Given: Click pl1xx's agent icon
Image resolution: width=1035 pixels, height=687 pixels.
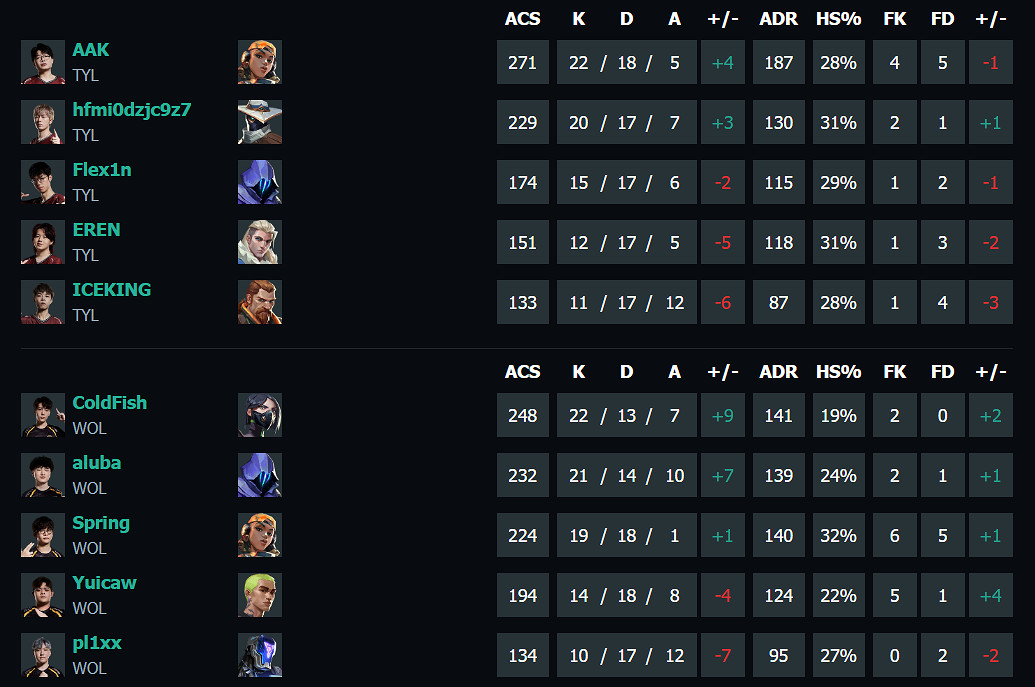Looking at the screenshot, I should click(x=260, y=655).
